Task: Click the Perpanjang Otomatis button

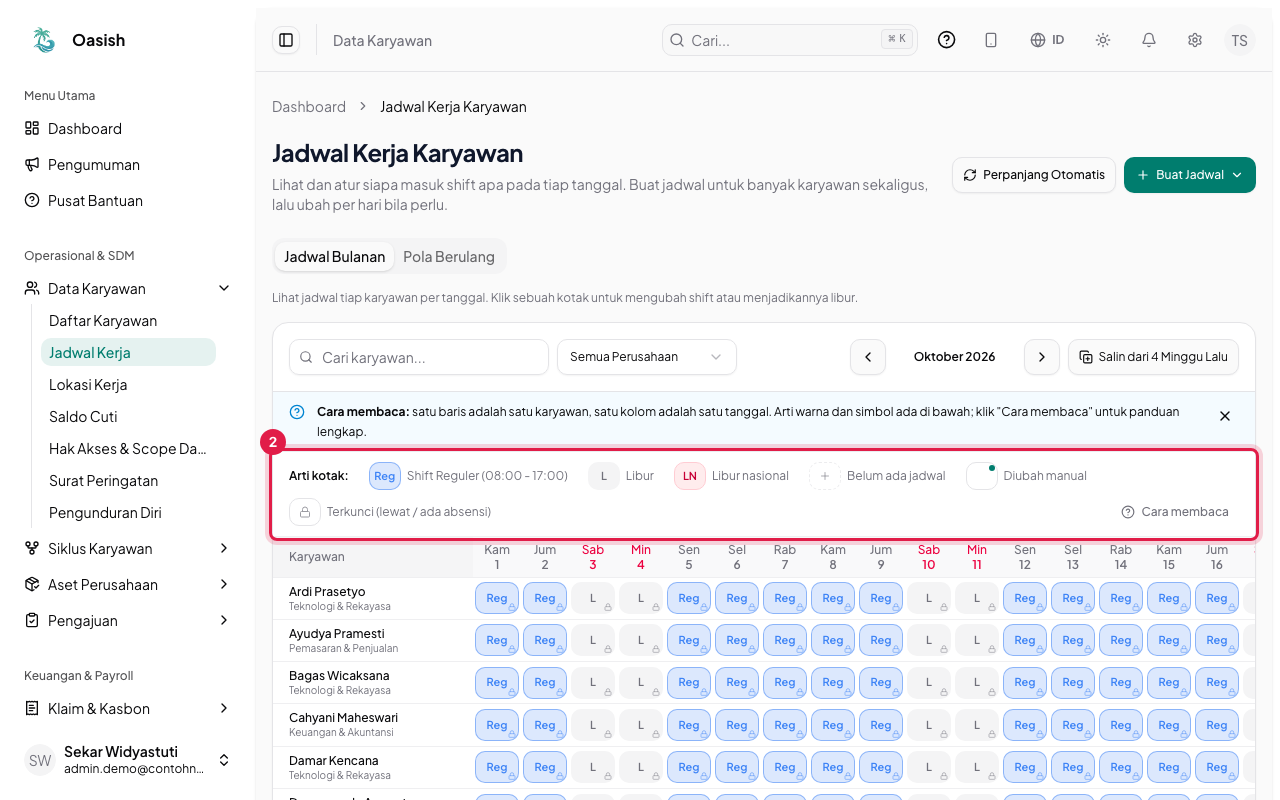Action: pos(1034,175)
